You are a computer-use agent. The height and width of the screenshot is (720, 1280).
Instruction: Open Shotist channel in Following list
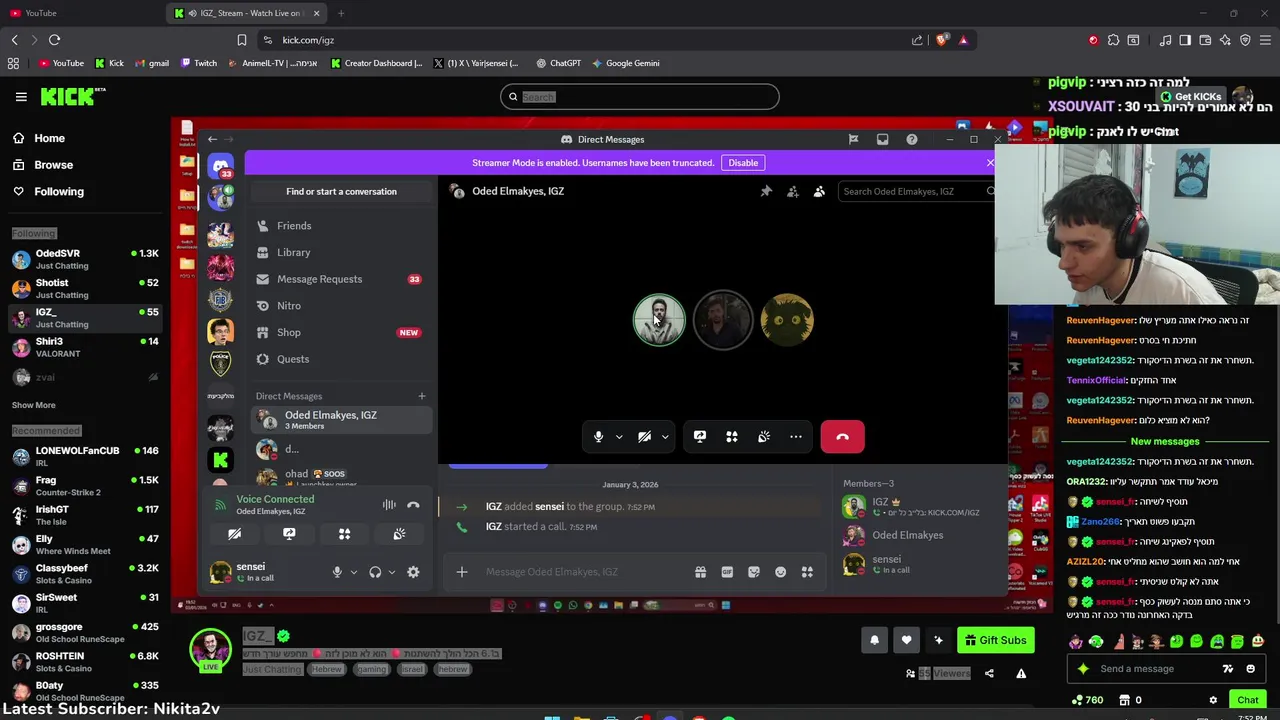pyautogui.click(x=84, y=288)
